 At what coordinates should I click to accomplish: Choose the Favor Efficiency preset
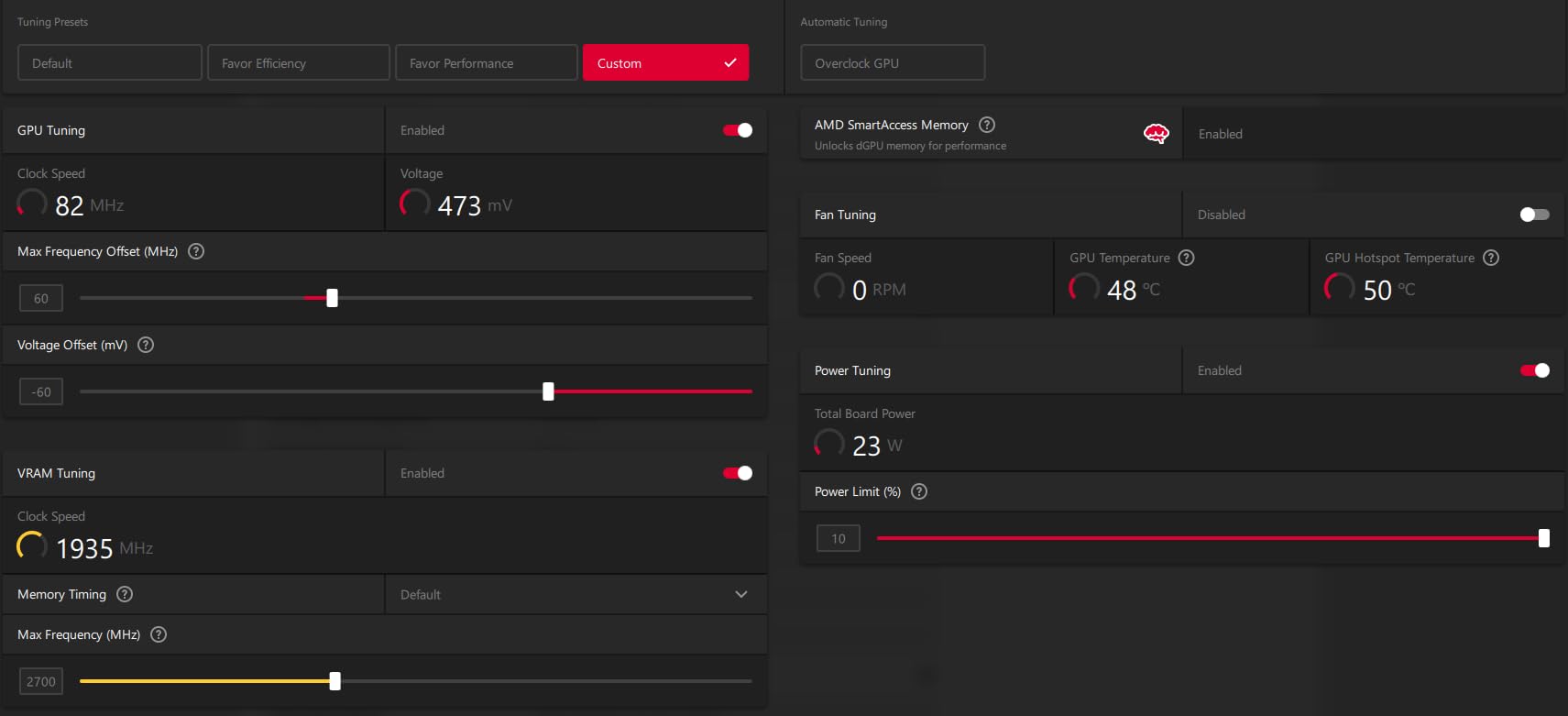point(299,63)
